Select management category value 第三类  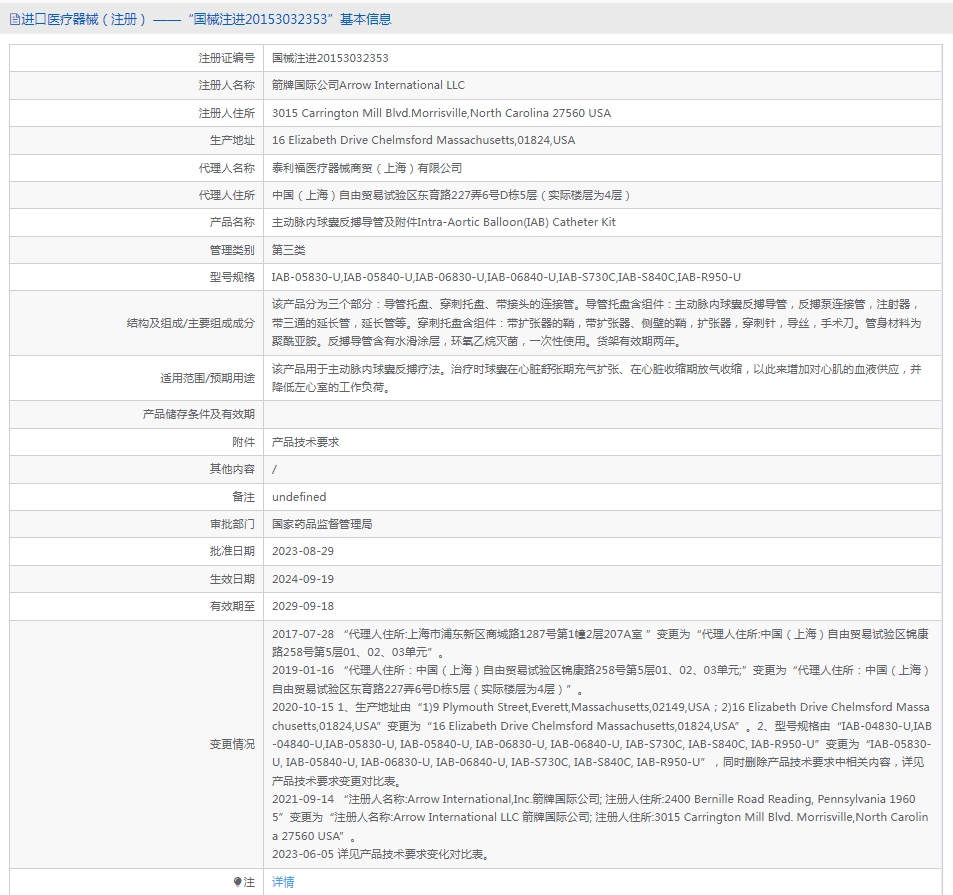click(288, 250)
